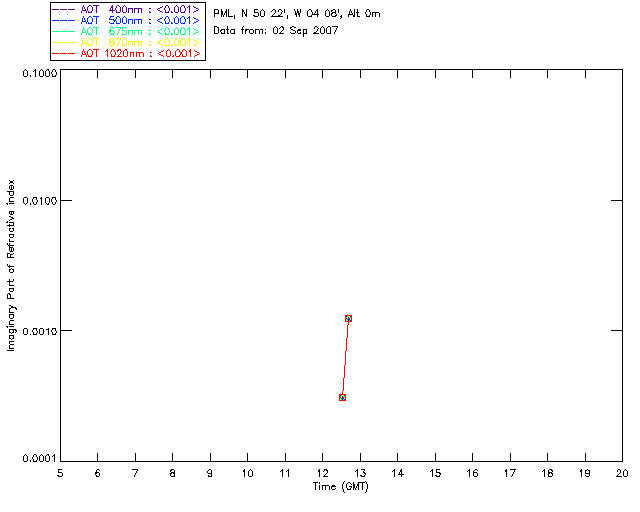Click the 'Time (GMT)' axis label
Image resolution: width=640 pixels, height=512 pixels.
tap(340, 487)
